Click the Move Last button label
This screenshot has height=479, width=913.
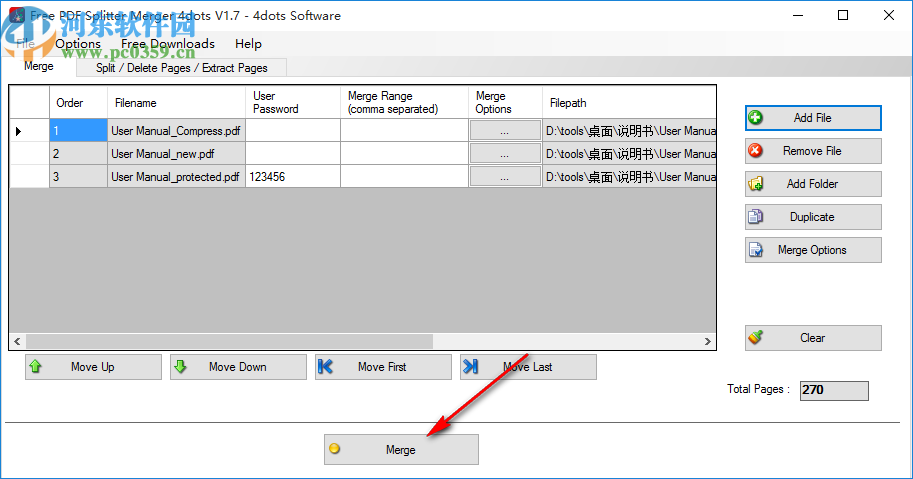(528, 367)
